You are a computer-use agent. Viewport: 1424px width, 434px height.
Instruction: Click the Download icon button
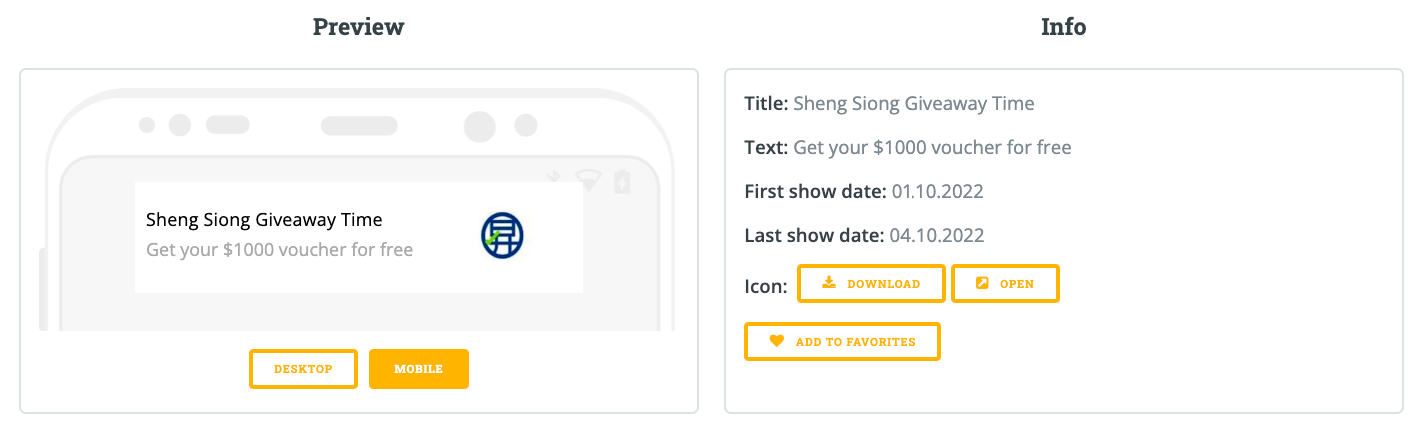[871, 283]
